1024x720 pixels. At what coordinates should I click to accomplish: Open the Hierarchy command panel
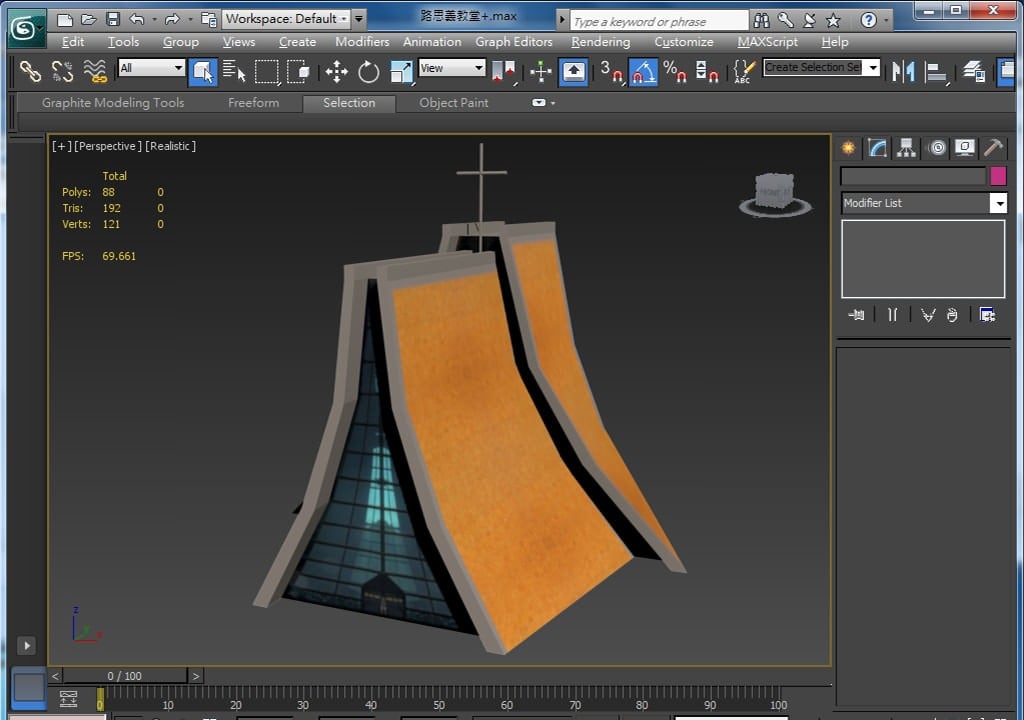pyautogui.click(x=906, y=148)
